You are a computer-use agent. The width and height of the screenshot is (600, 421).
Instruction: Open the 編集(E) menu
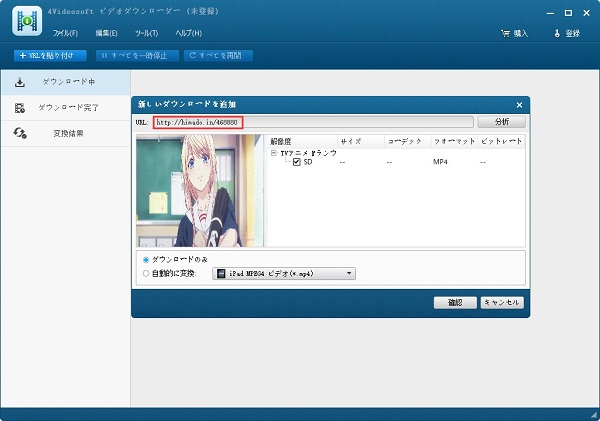coord(106,33)
